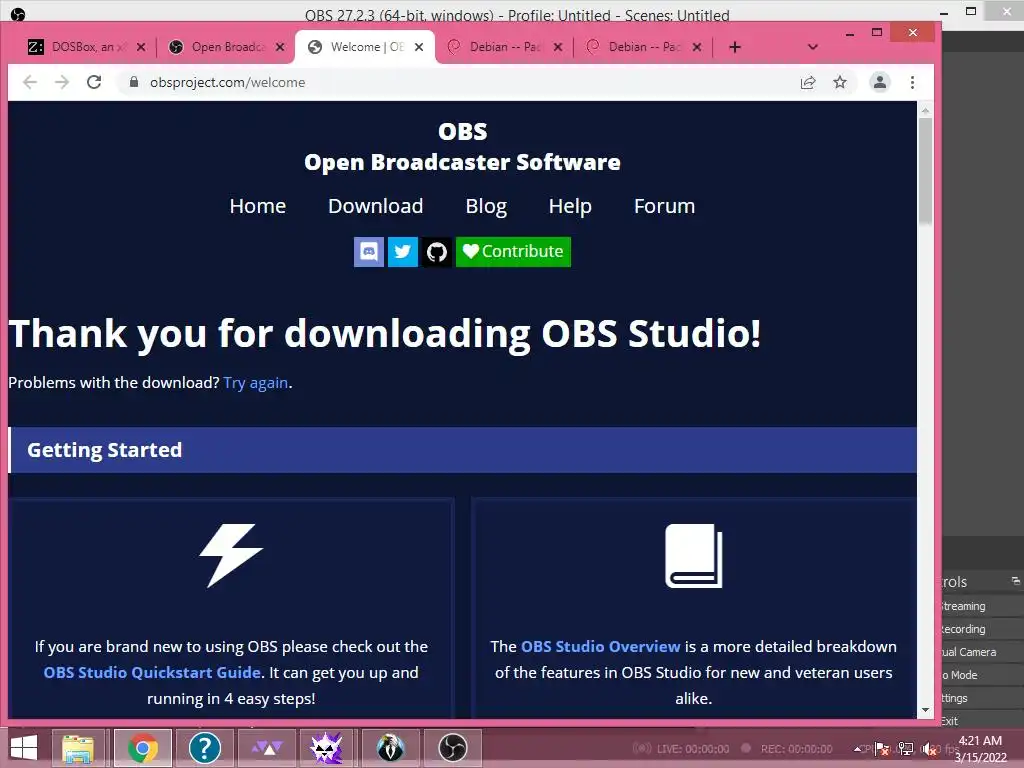1024x768 pixels.
Task: Open File Explorer from the taskbar
Action: coord(78,748)
